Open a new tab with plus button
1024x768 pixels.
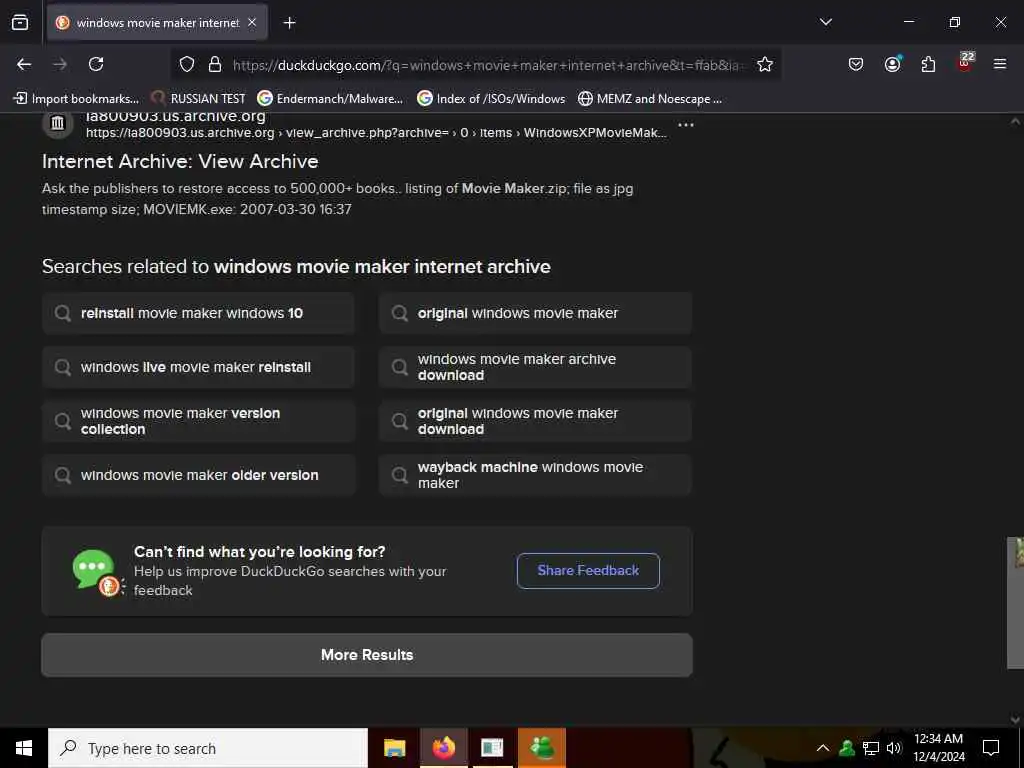pos(289,23)
